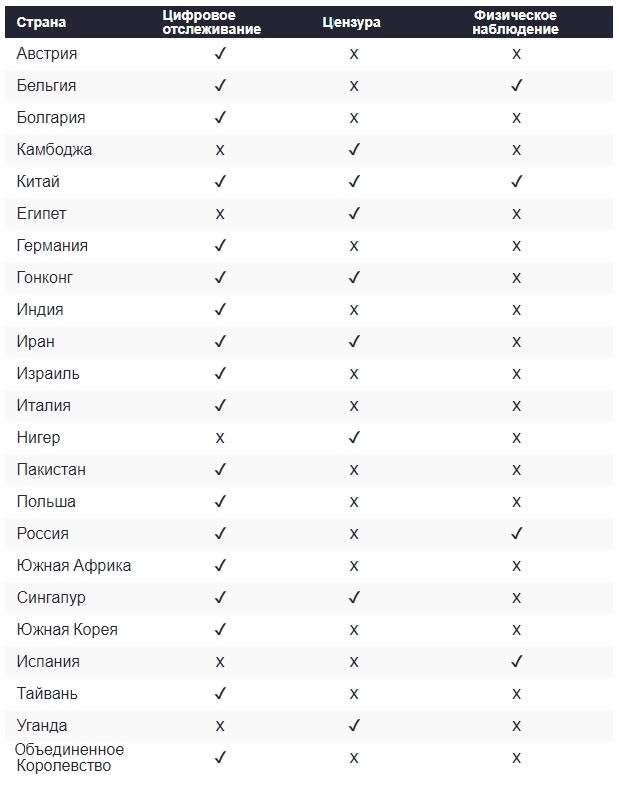This screenshot has width=619, height=793.
Task: Click the physical surveillance checkmark for Россия
Action: (x=516, y=534)
